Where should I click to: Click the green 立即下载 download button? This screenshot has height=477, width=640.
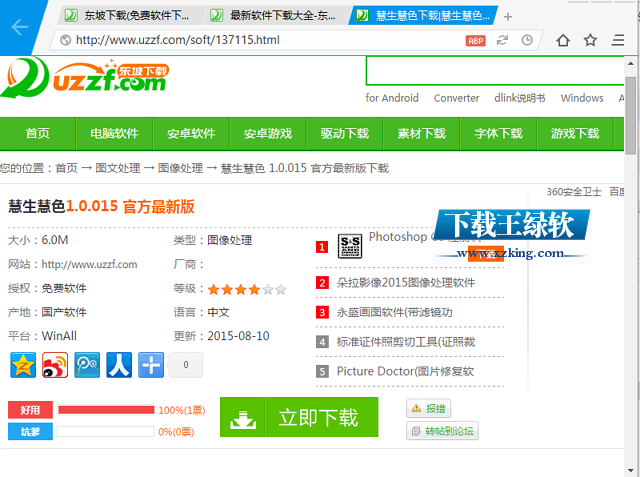299,417
